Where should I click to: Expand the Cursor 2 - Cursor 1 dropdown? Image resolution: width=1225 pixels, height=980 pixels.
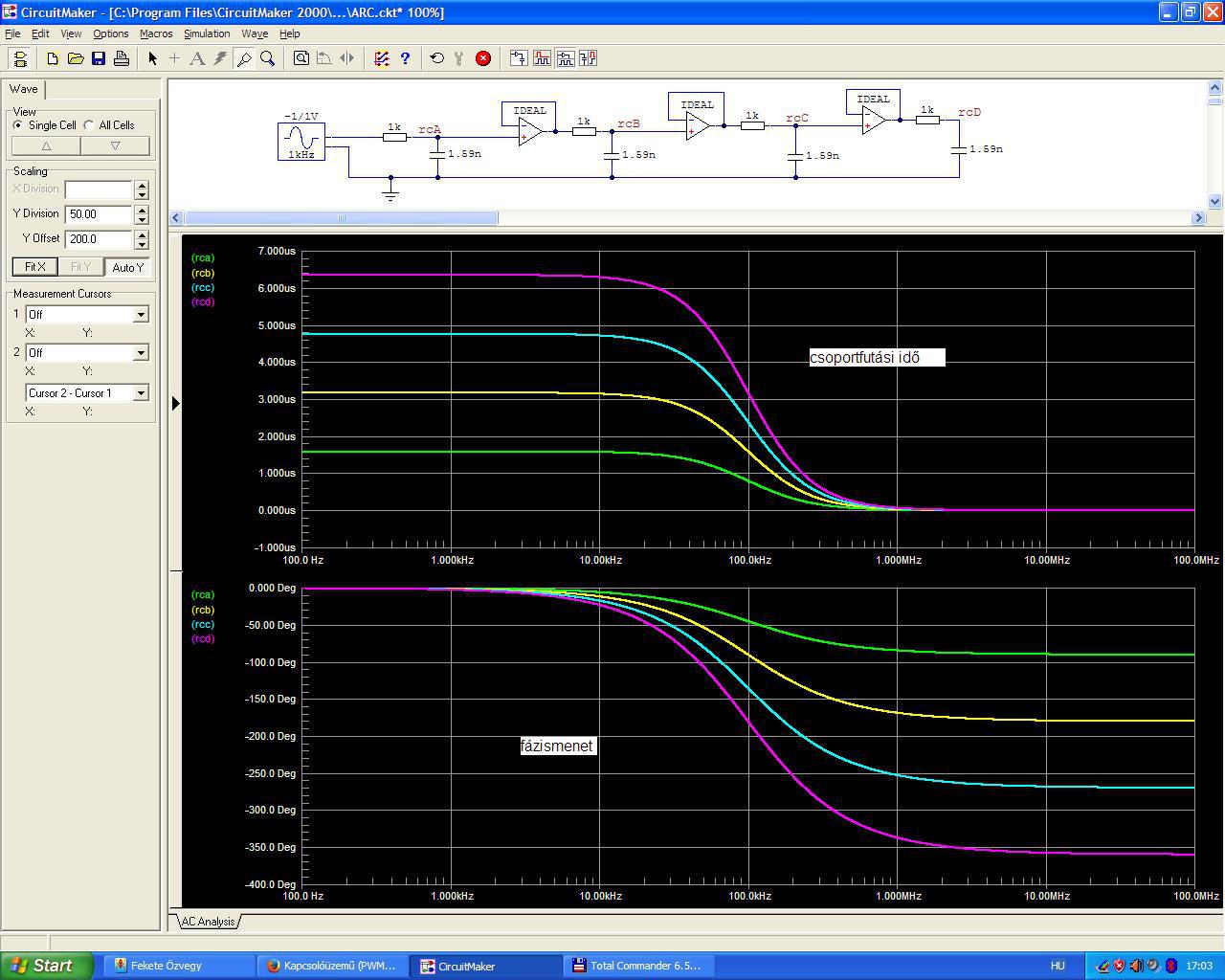click(141, 393)
